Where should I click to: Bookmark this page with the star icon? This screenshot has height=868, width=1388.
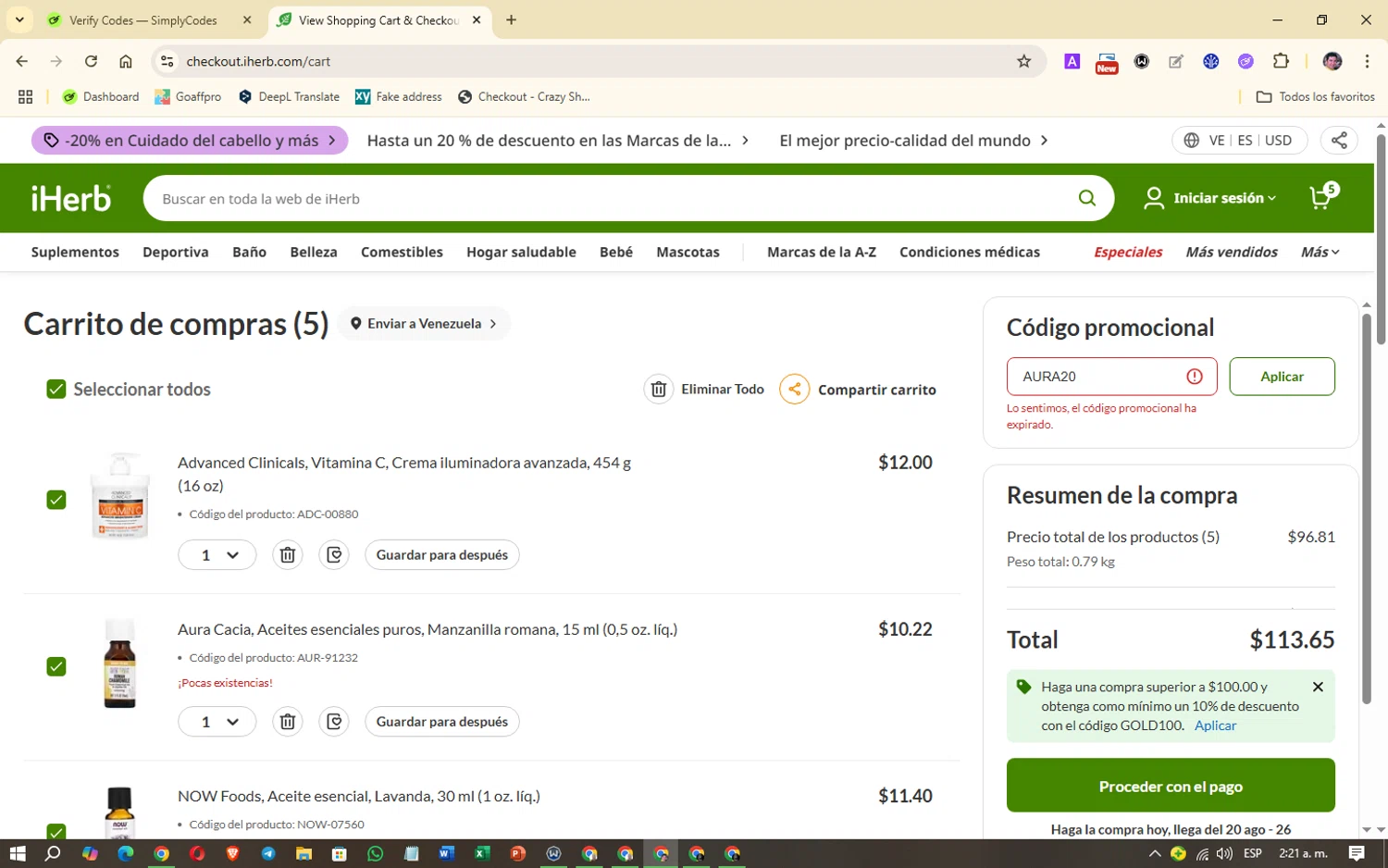point(1023,61)
